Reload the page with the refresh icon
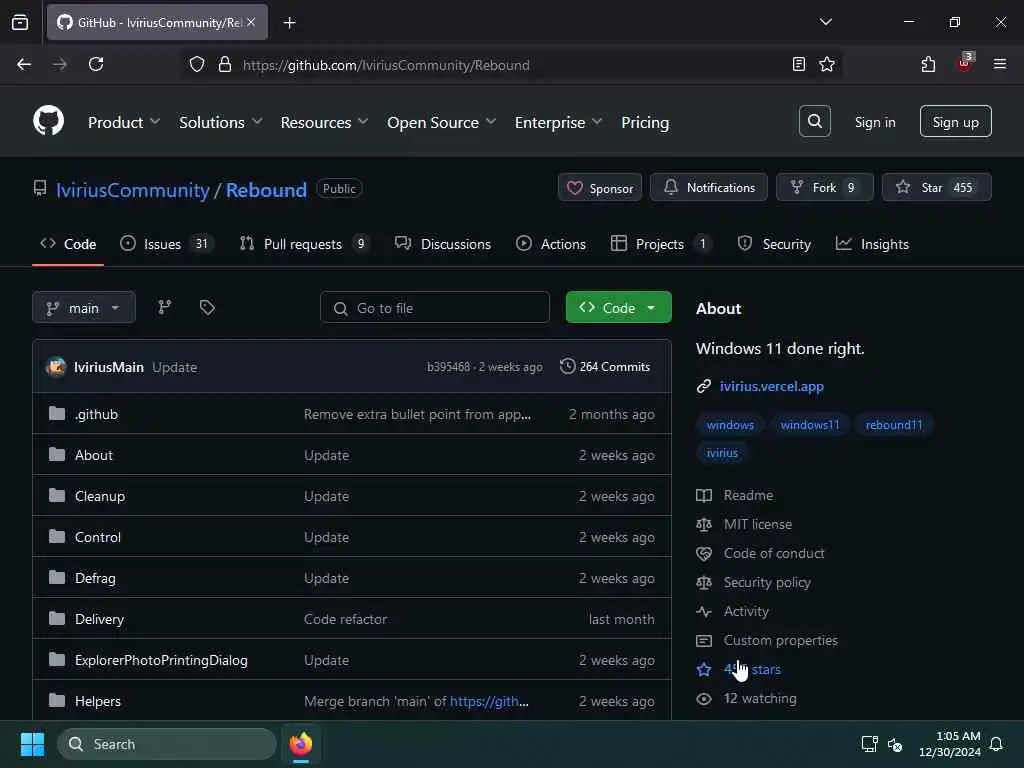The image size is (1024, 768). coord(96,64)
